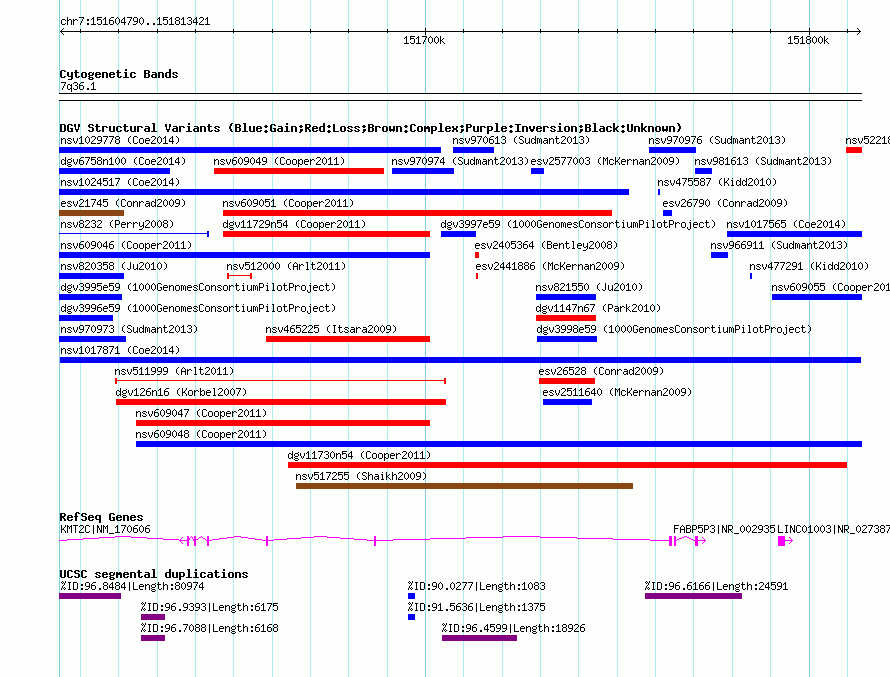Click nsv1017565 (Coe2014) label

(x=786, y=224)
